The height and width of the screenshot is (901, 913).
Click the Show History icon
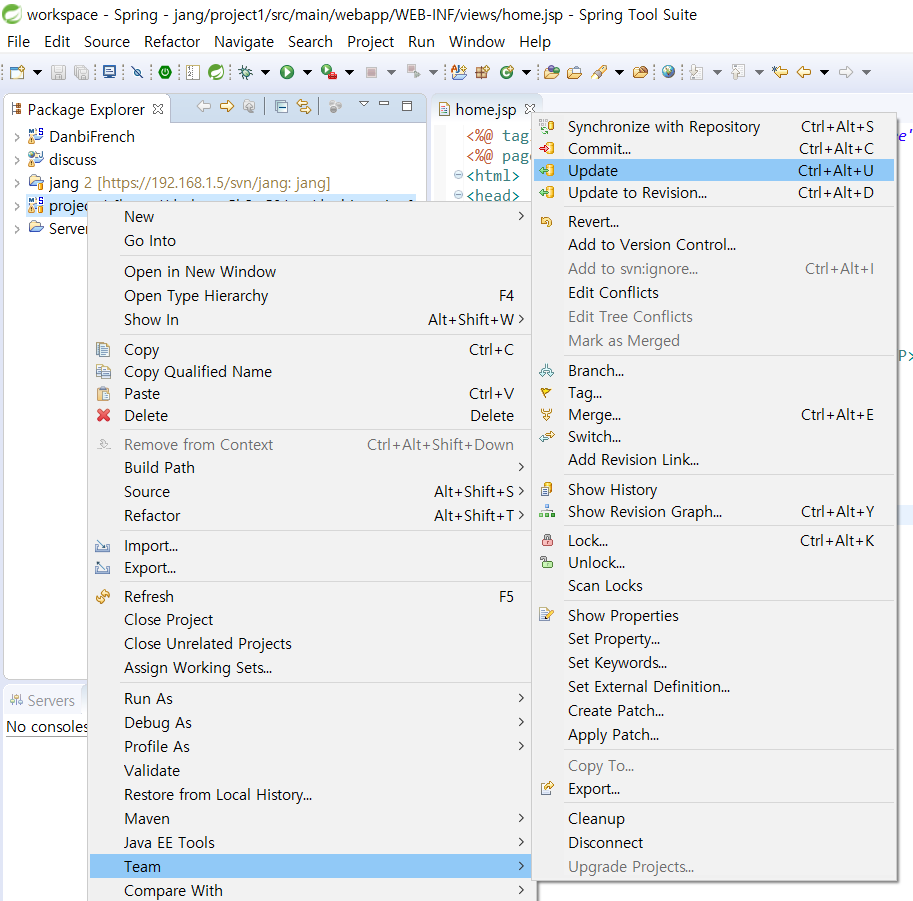(x=546, y=489)
